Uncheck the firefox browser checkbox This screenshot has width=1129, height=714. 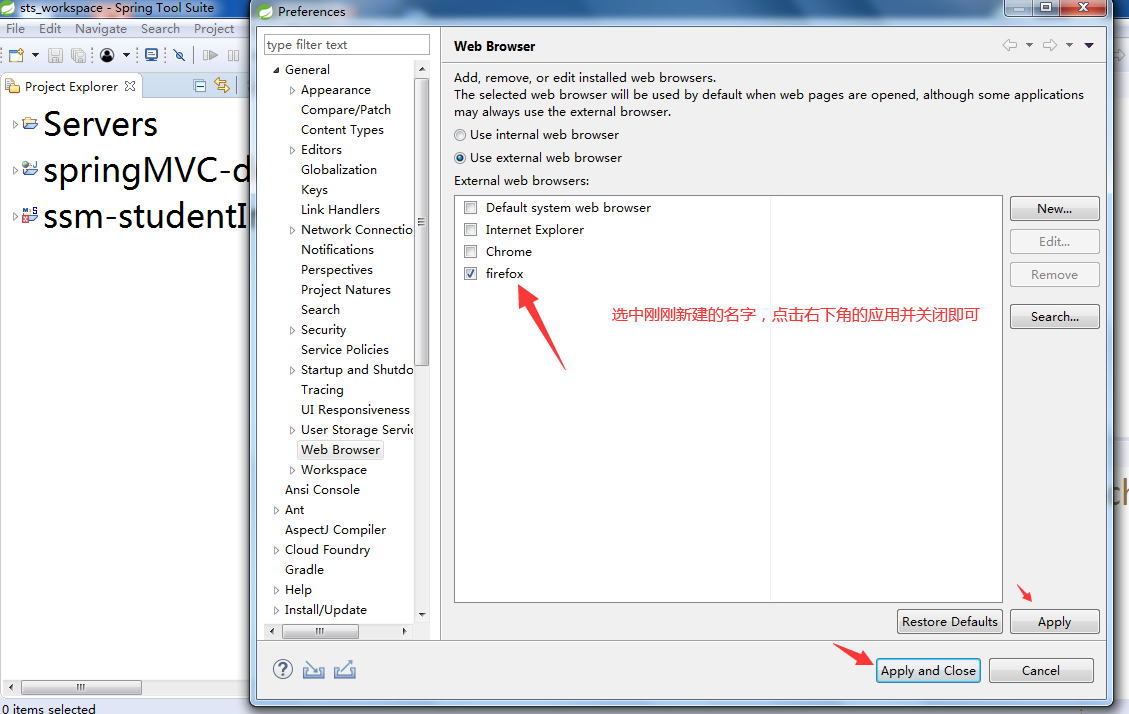click(470, 274)
